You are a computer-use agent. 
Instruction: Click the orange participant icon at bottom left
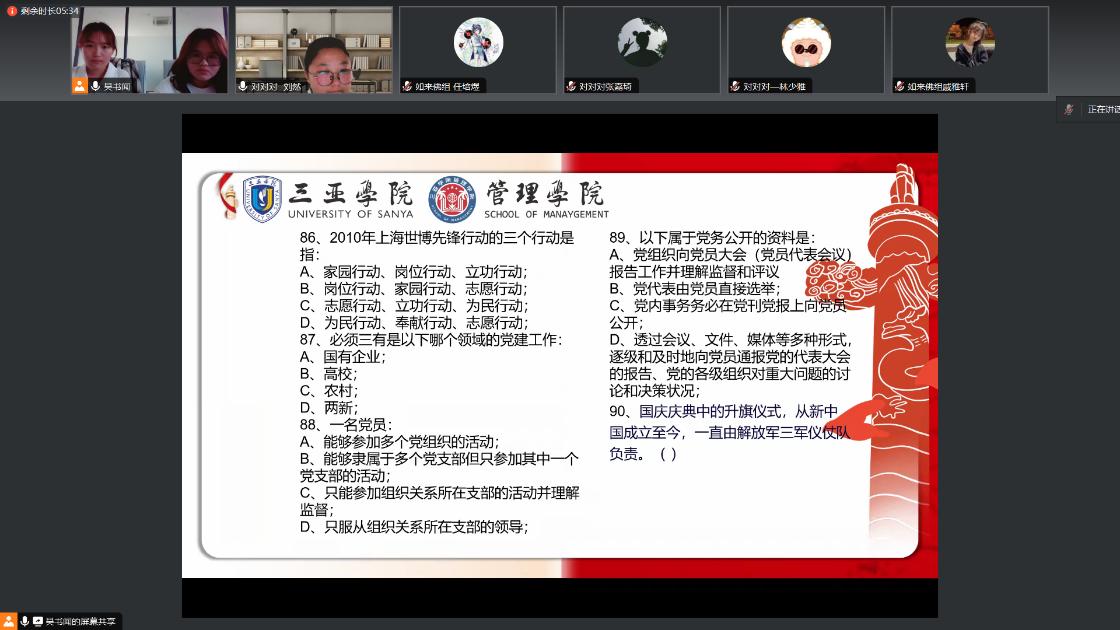tap(8, 619)
